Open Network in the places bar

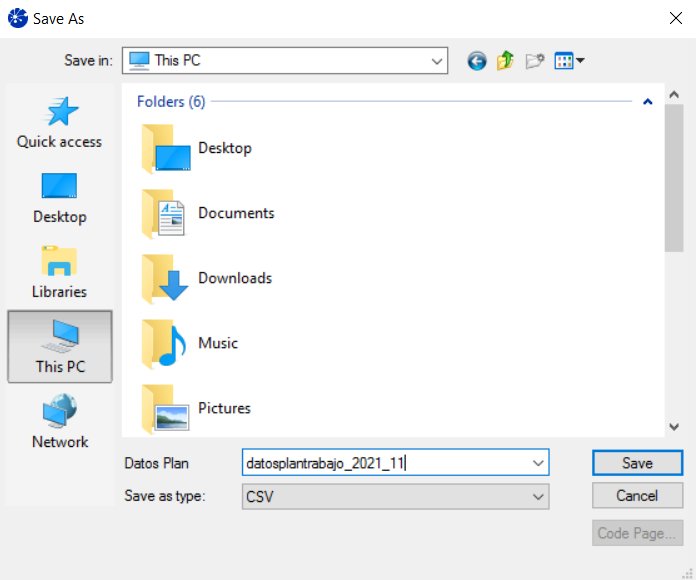(59, 422)
